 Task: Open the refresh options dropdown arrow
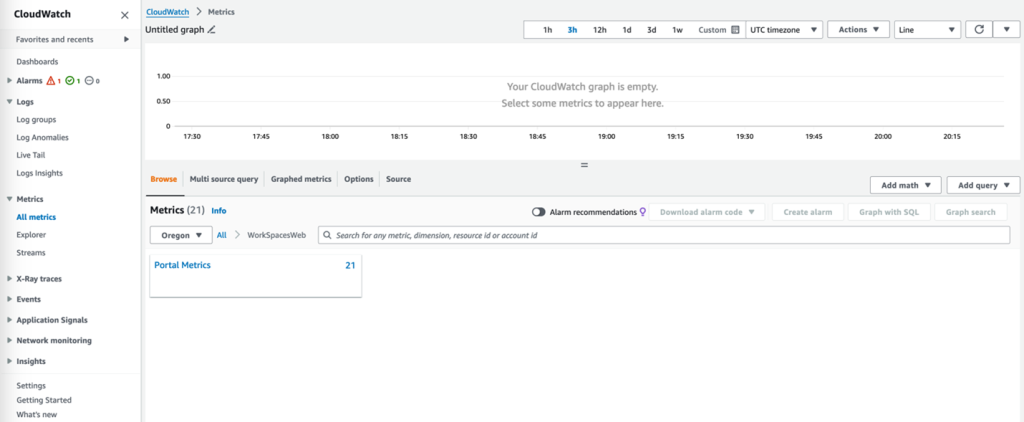pos(1006,29)
